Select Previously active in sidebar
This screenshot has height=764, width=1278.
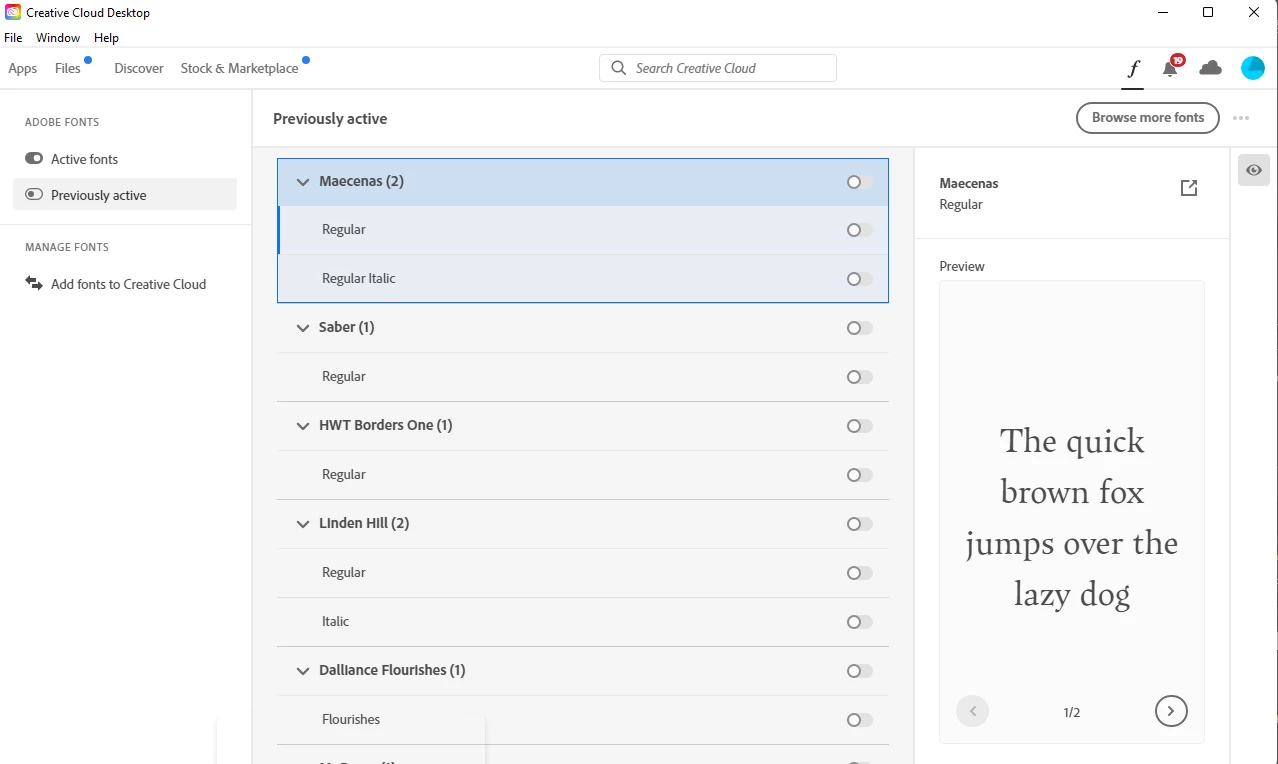coord(125,195)
